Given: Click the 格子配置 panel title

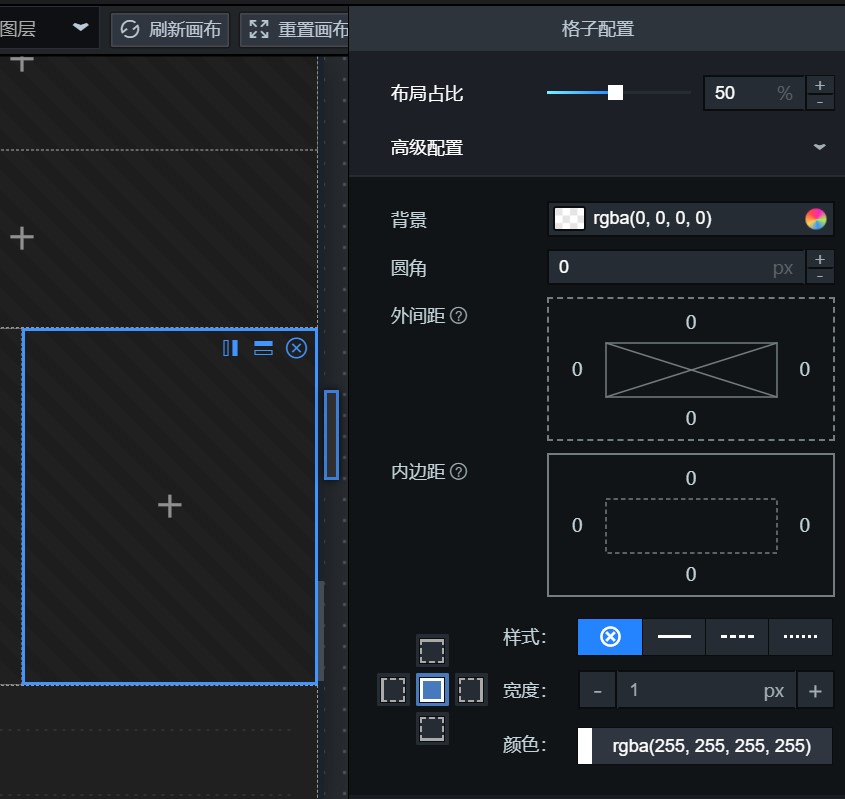Looking at the screenshot, I should [x=598, y=29].
